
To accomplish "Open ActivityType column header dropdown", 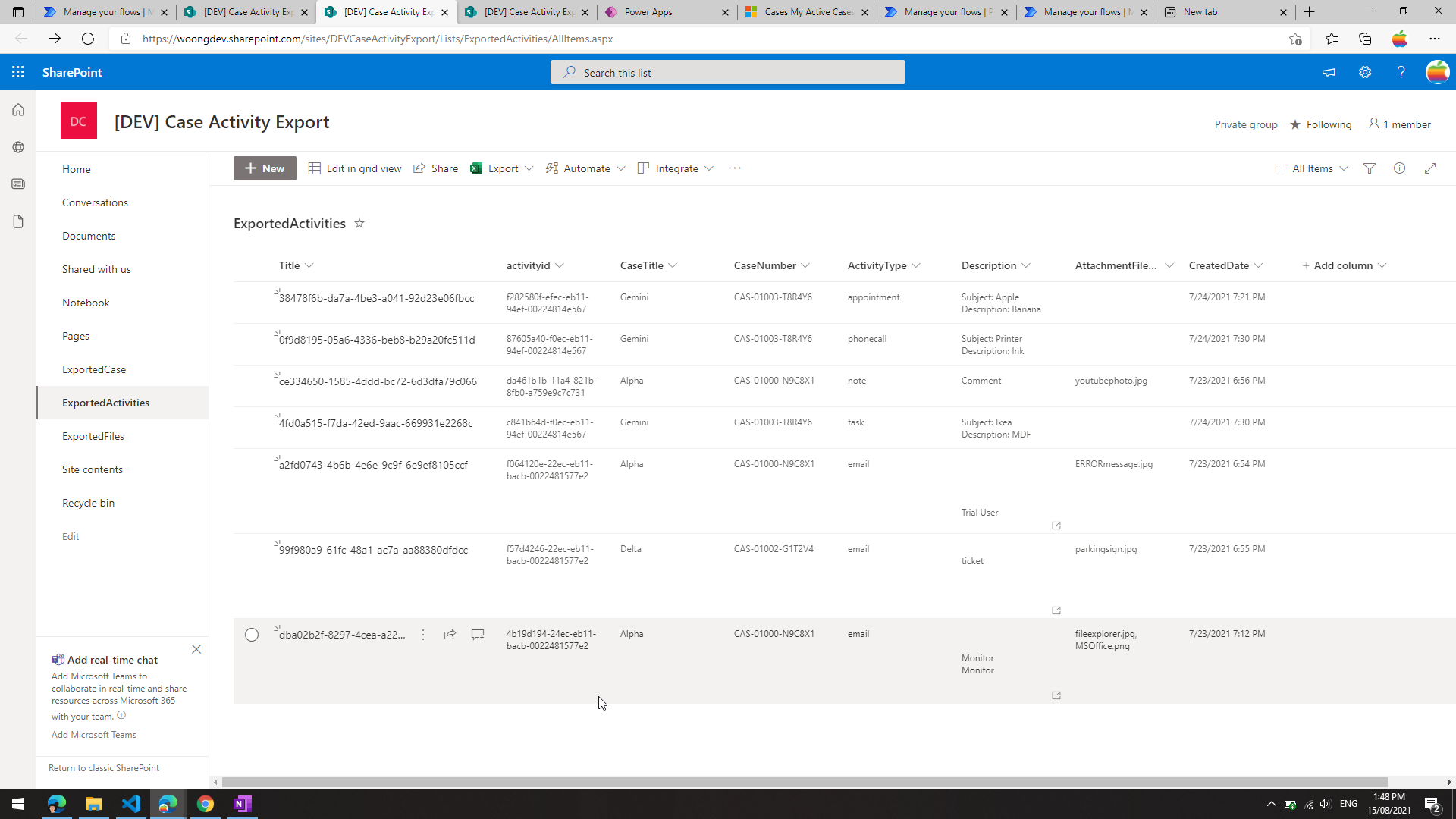I will click(916, 265).
